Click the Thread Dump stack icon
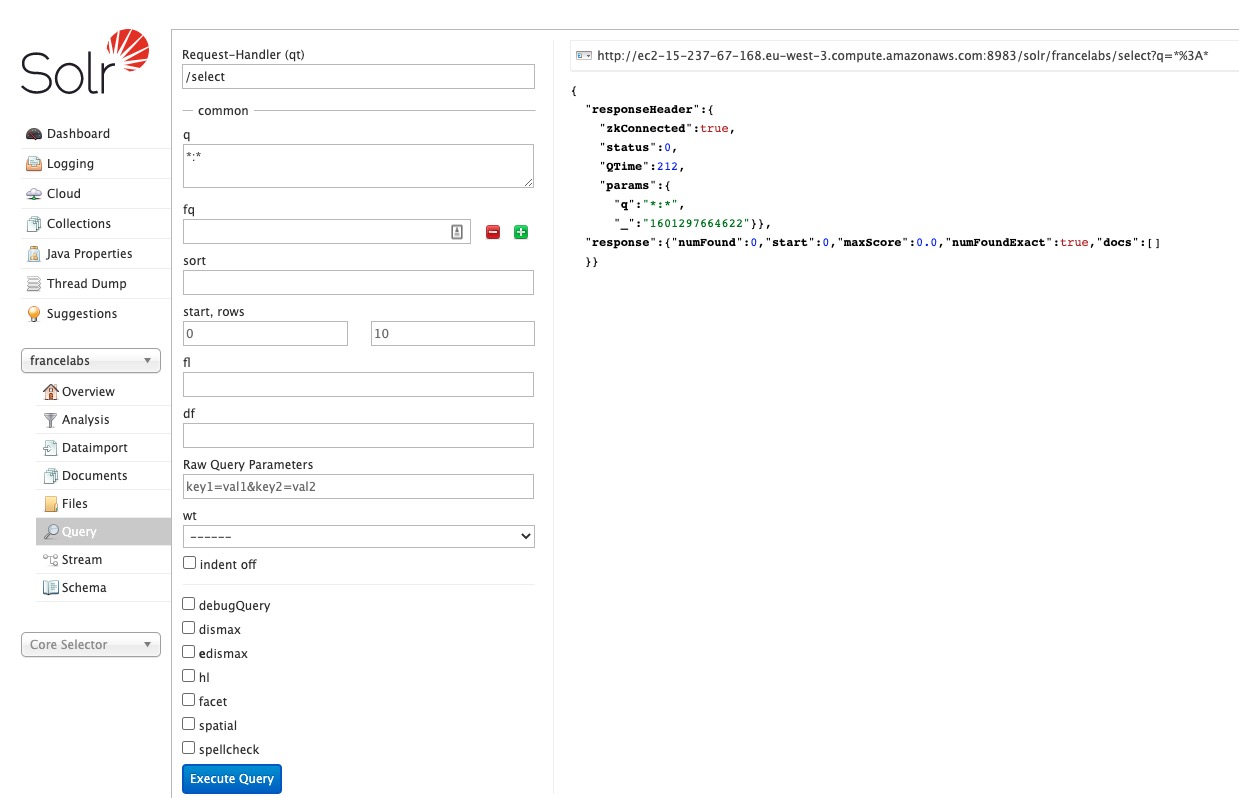This screenshot has width=1239, height=798. click(34, 284)
